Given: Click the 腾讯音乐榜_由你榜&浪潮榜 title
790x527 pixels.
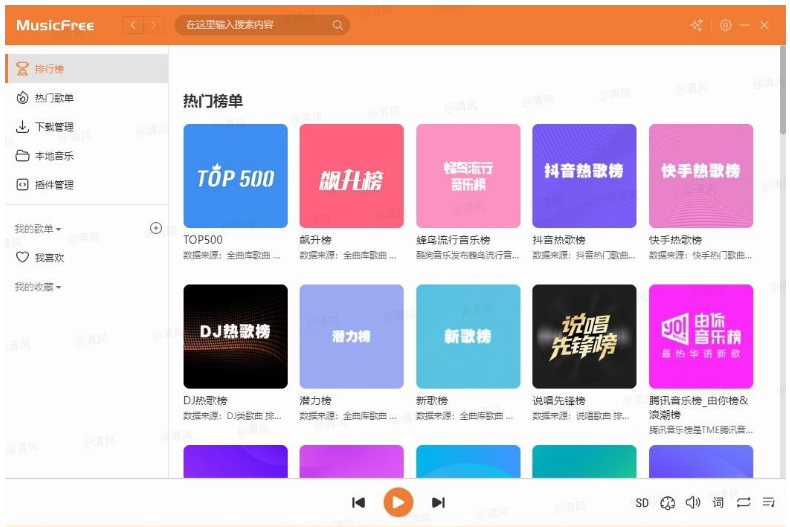Looking at the screenshot, I should pos(699,407).
